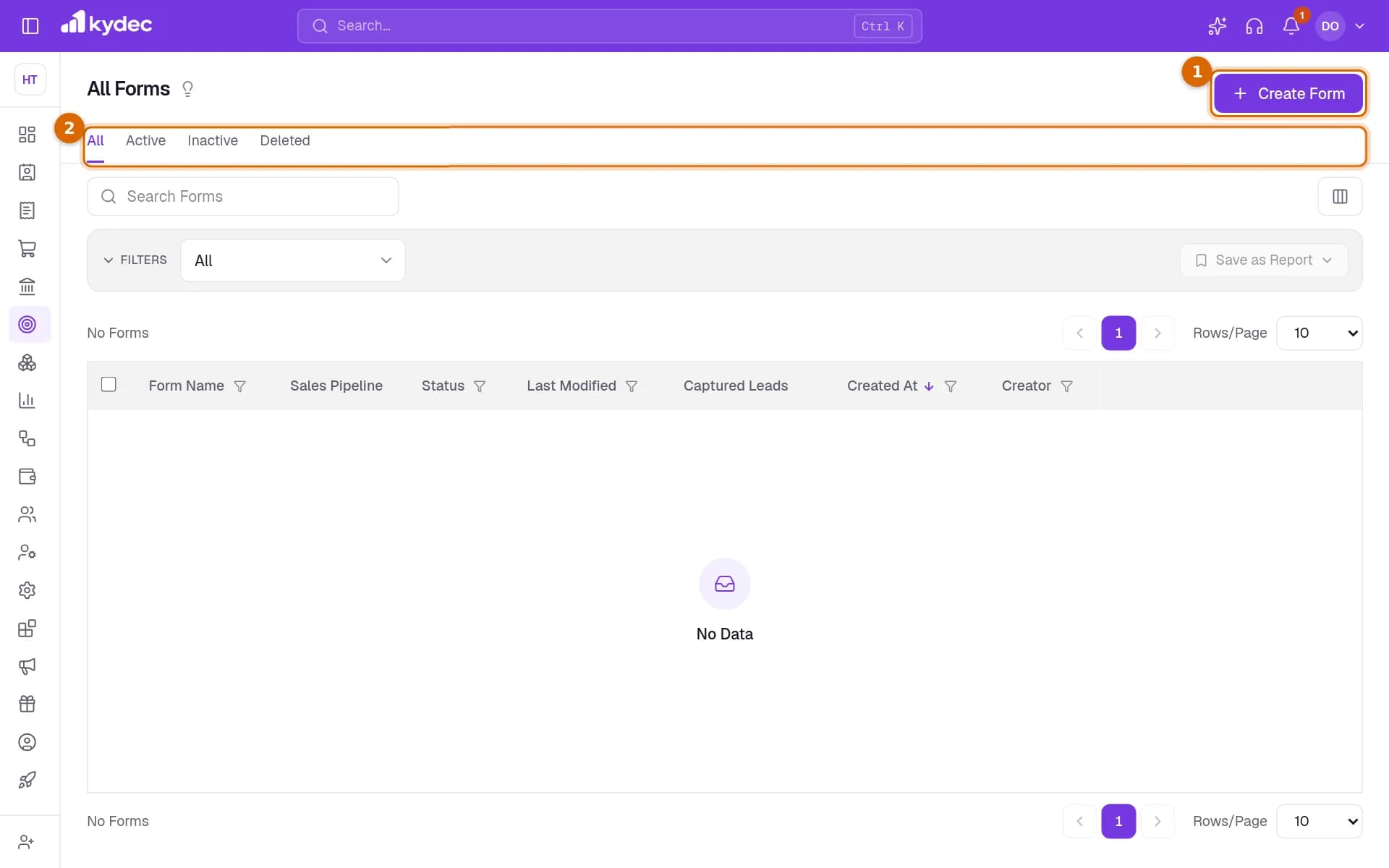Image resolution: width=1389 pixels, height=868 pixels.
Task: Filter by Created At column
Action: click(x=951, y=387)
